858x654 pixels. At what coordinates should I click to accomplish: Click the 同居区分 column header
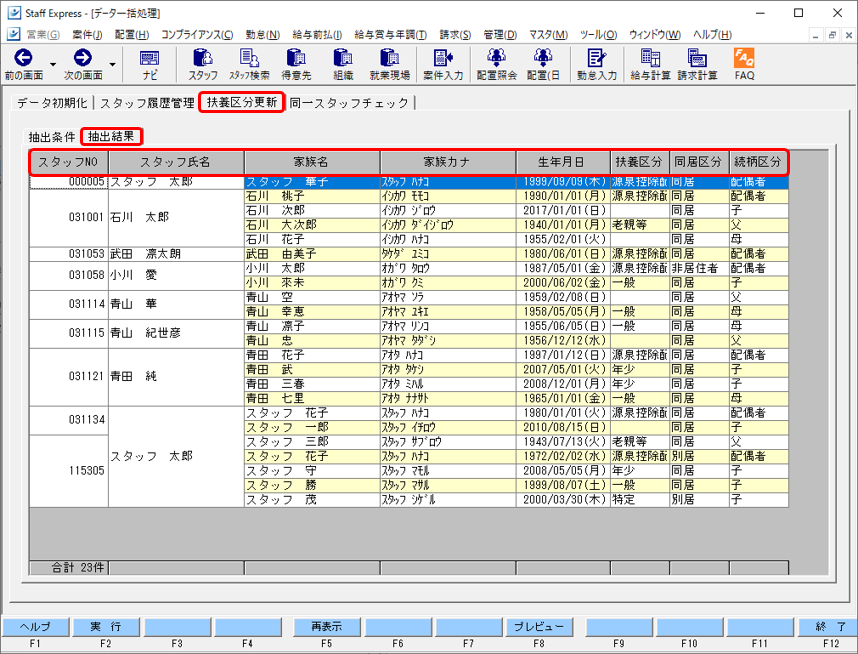click(698, 162)
